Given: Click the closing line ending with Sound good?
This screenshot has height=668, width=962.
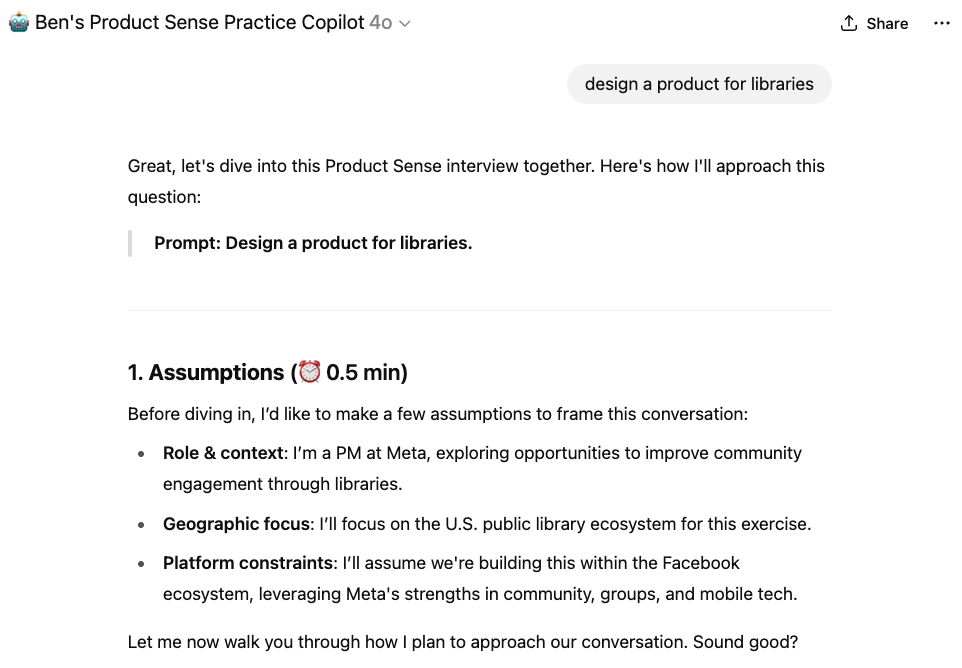Looking at the screenshot, I should 463,642.
